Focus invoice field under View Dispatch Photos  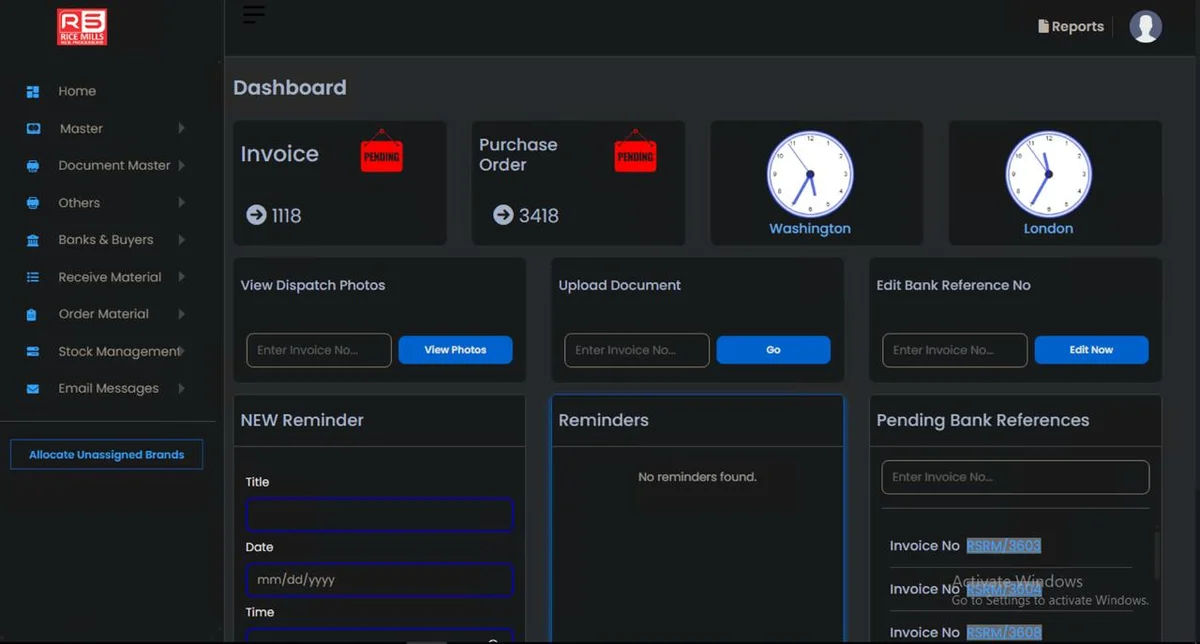coord(319,350)
